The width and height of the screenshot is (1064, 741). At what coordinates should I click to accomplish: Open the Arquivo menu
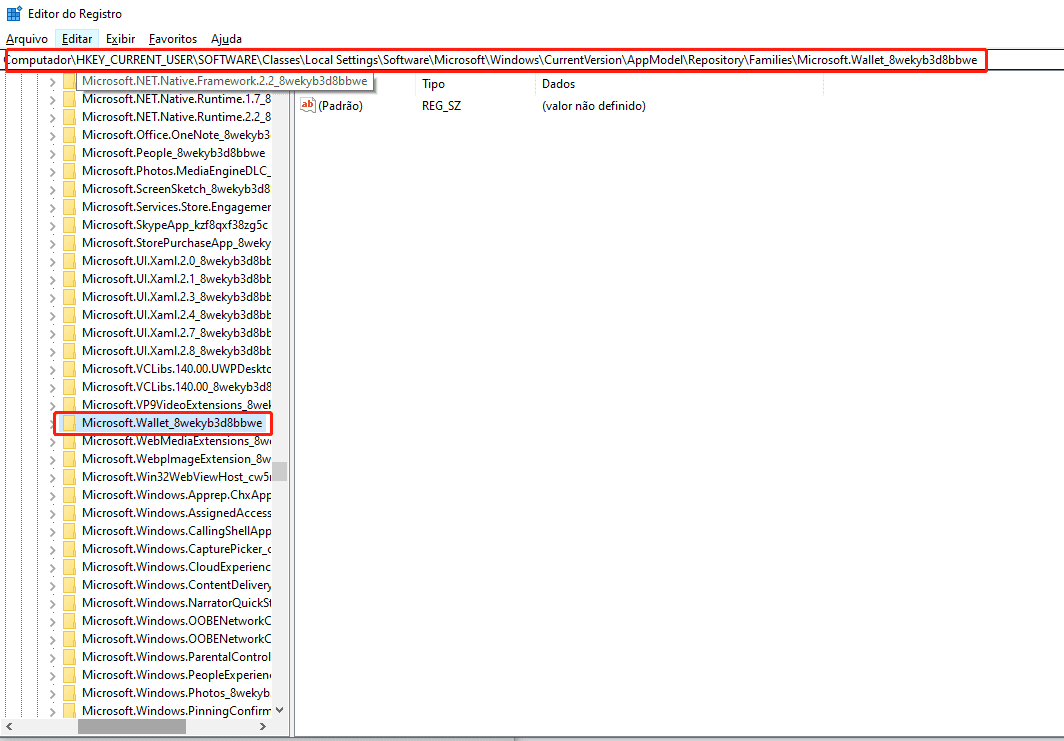pyautogui.click(x=27, y=39)
